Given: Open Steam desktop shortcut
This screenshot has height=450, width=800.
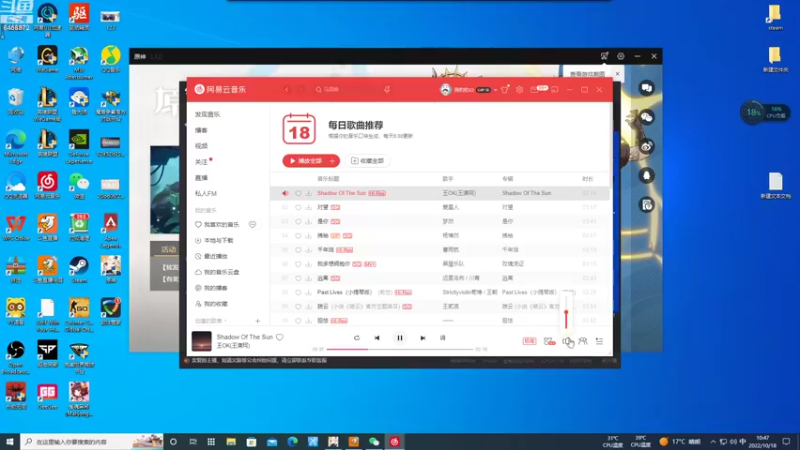Looking at the screenshot, I should (79, 270).
